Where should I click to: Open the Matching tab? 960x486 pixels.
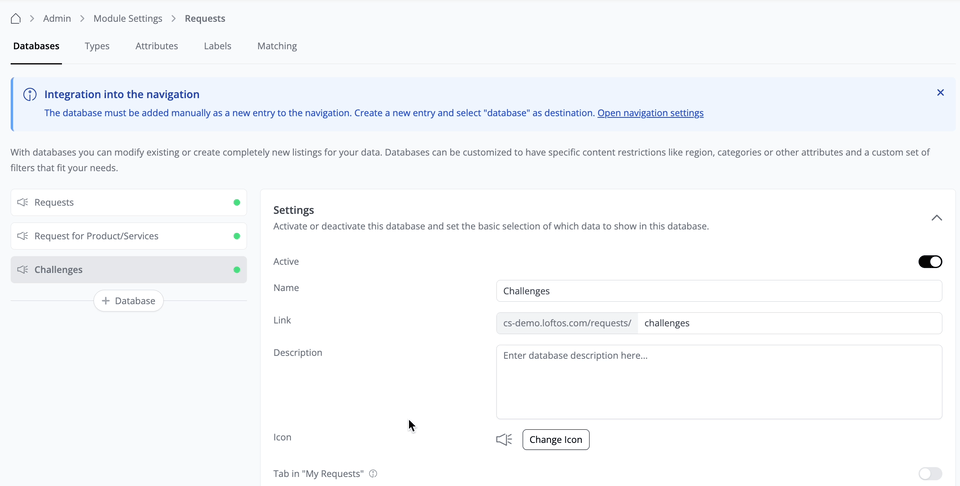[277, 46]
